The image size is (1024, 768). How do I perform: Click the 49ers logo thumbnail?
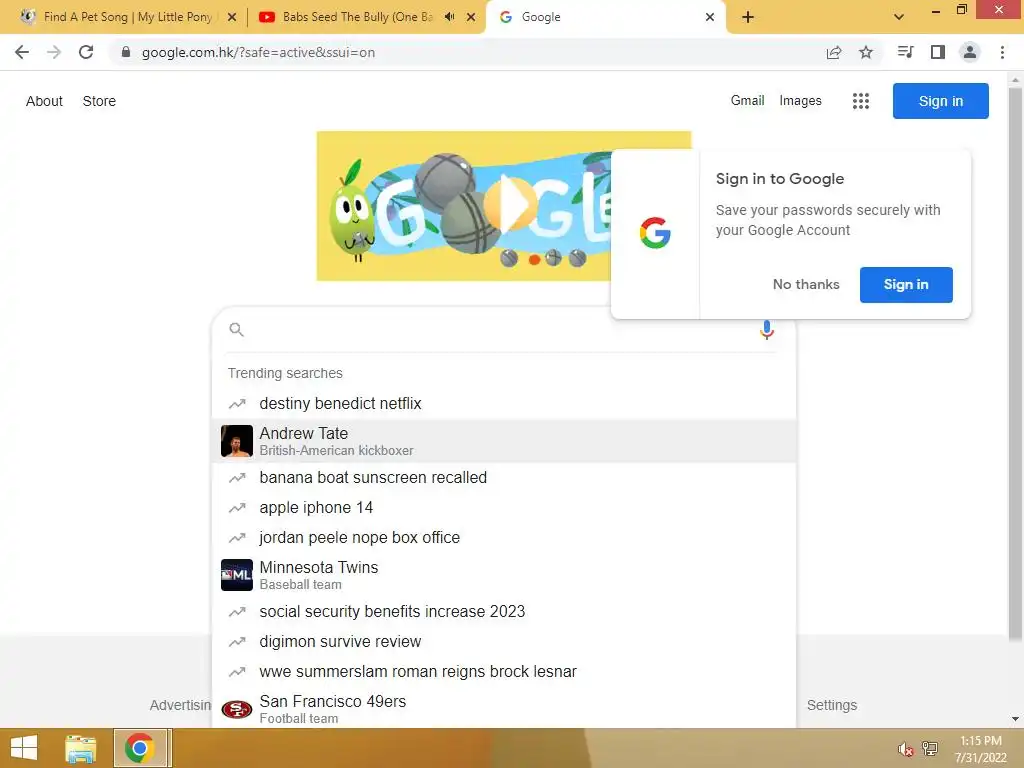236,709
